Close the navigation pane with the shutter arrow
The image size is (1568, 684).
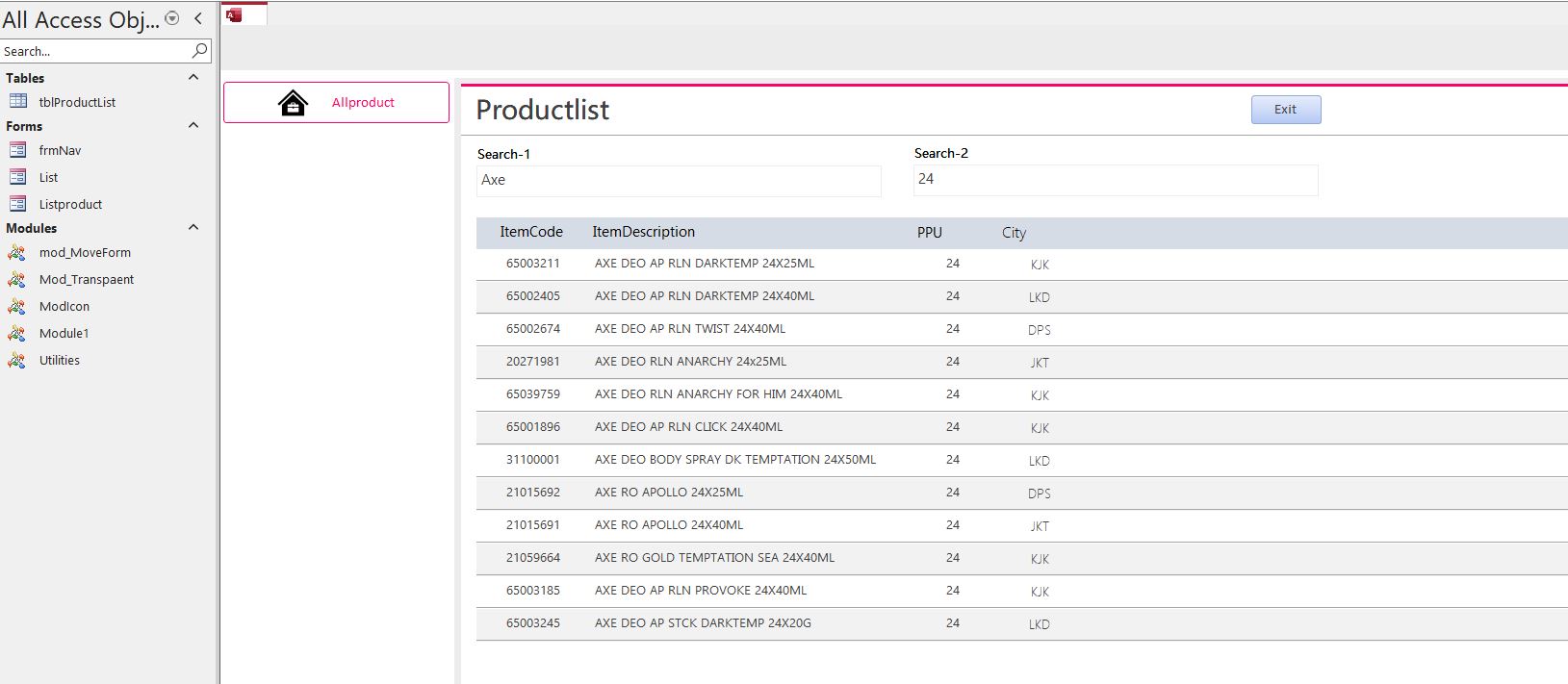click(x=198, y=18)
